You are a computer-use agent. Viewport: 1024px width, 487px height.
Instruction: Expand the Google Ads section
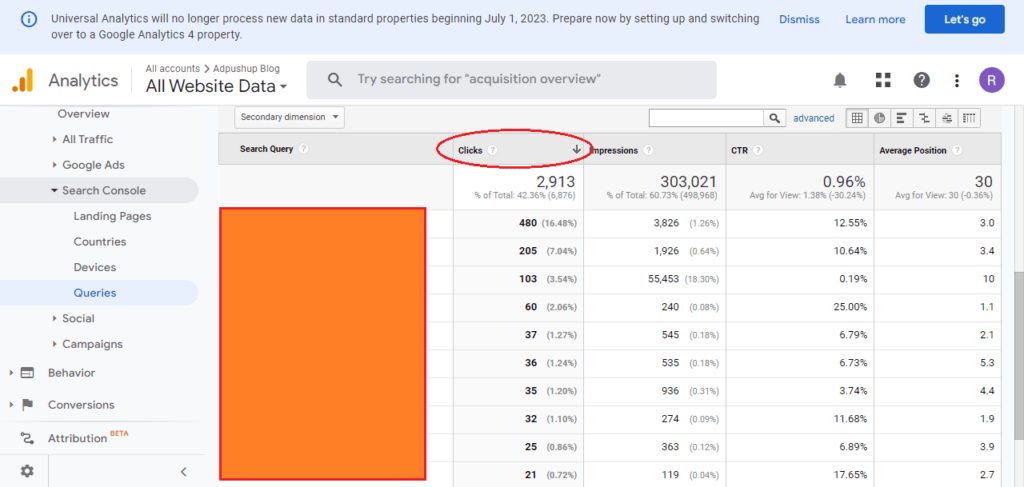93,165
